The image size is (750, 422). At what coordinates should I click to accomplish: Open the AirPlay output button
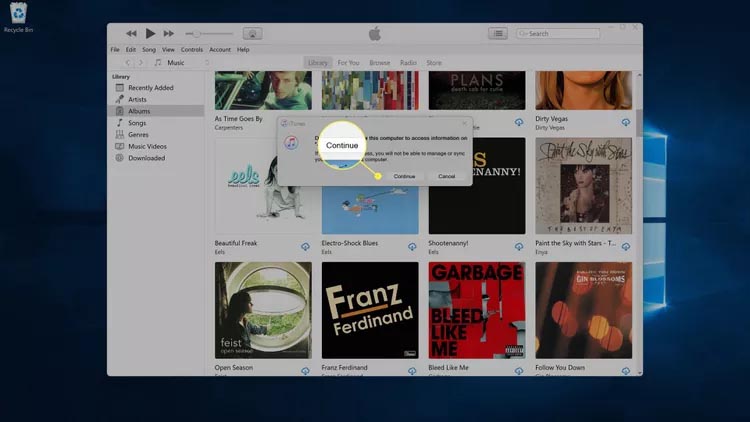253,33
